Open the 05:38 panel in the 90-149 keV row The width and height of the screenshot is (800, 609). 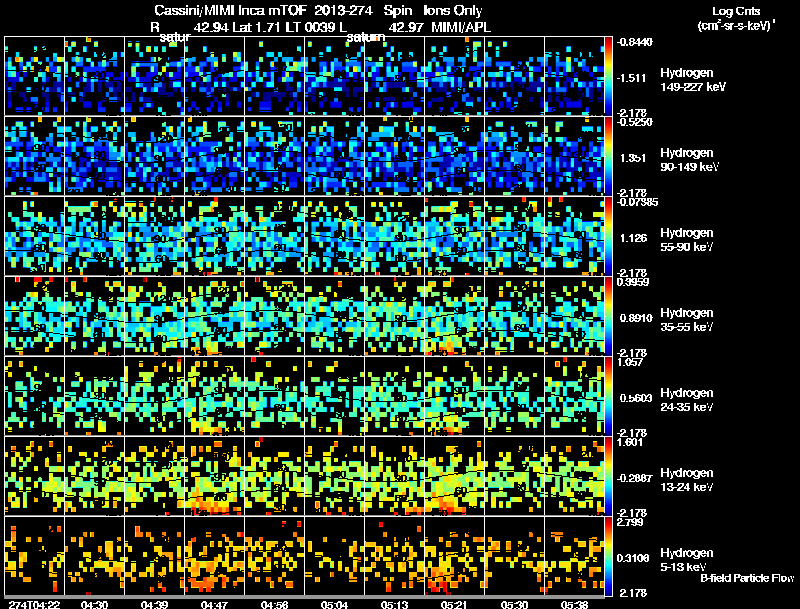[x=574, y=156]
